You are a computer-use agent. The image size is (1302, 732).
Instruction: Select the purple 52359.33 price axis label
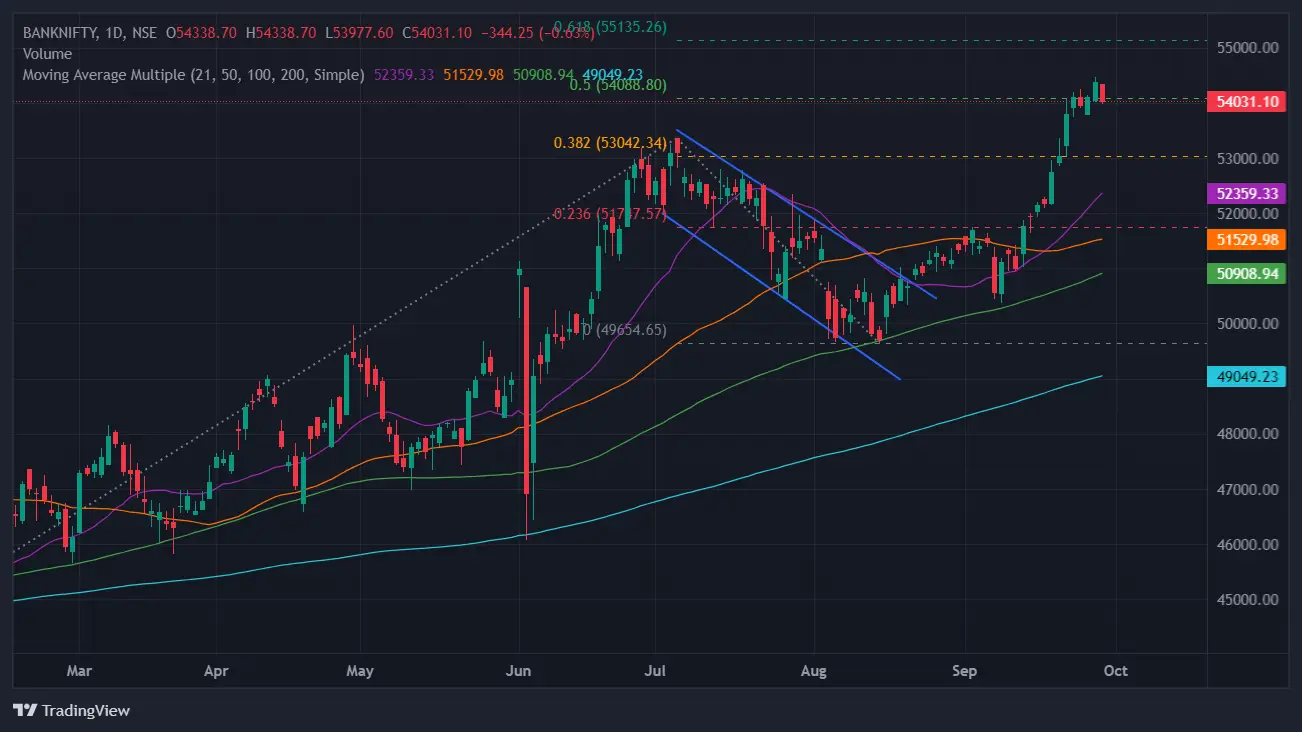[x=1245, y=194]
